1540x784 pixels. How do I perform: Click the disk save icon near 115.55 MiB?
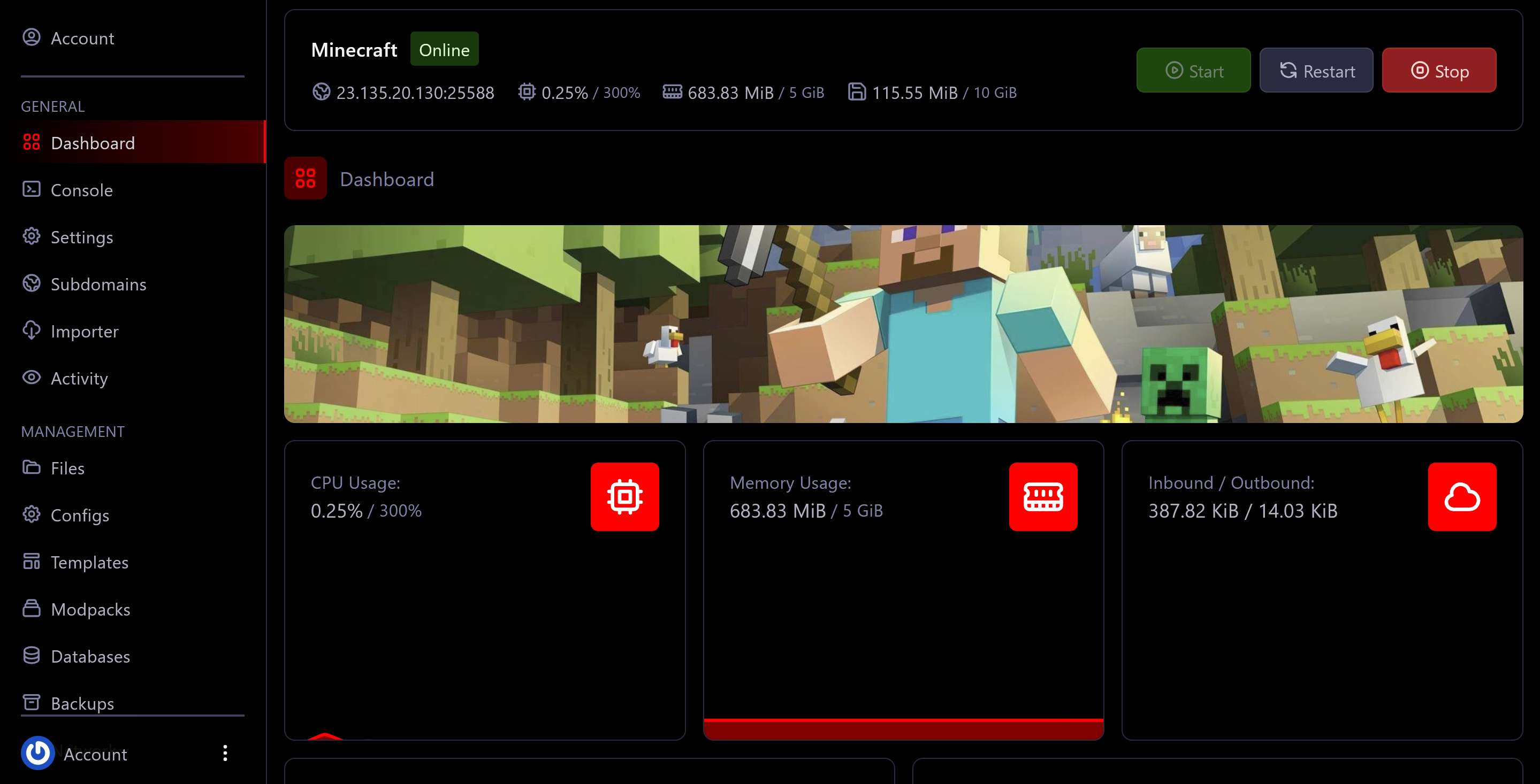pos(856,92)
